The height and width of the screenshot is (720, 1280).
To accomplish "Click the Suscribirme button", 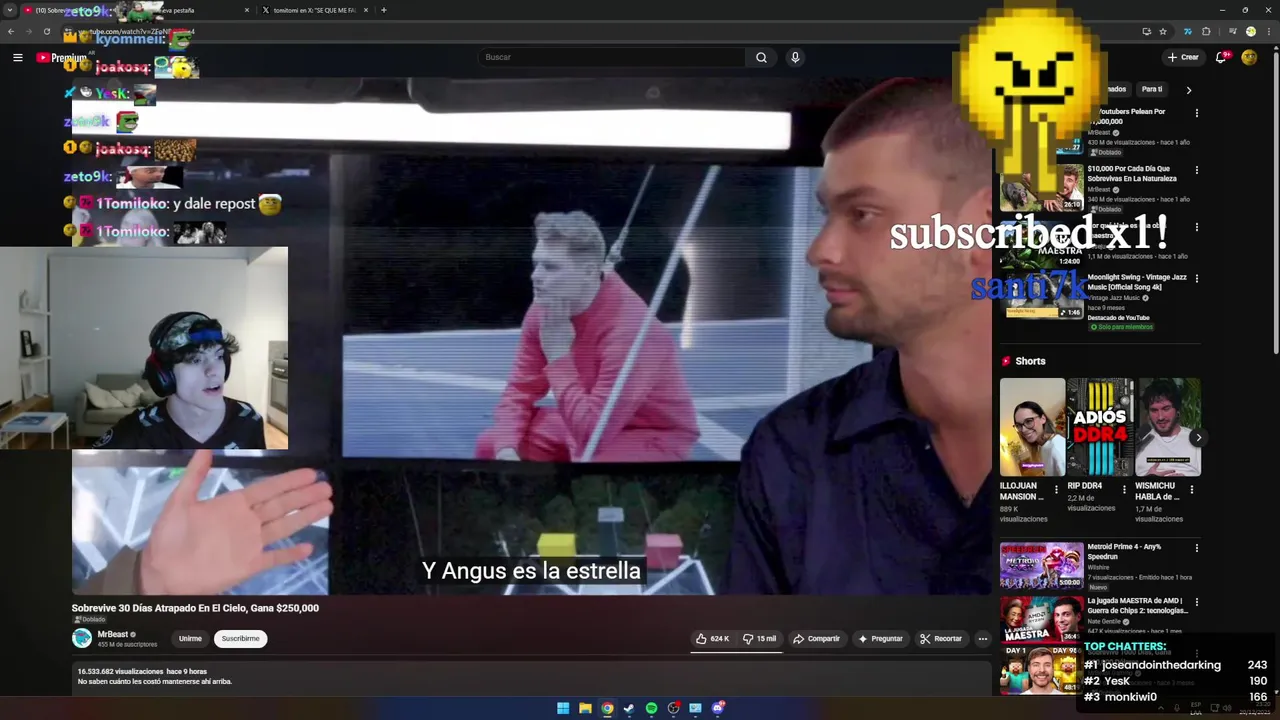I will pos(240,638).
